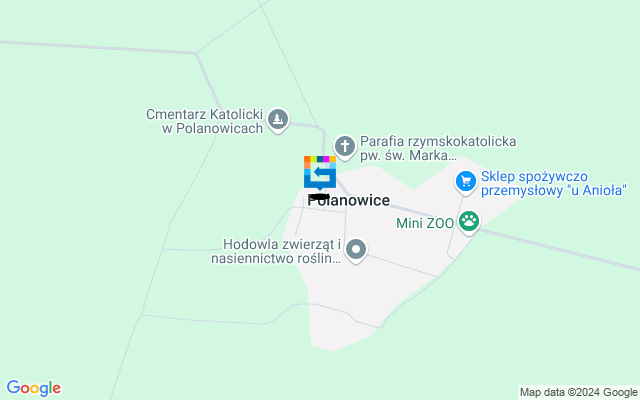The width and height of the screenshot is (640, 400).
Task: Click the "nasiennictwo roślin..." text line
Action: coord(276,259)
